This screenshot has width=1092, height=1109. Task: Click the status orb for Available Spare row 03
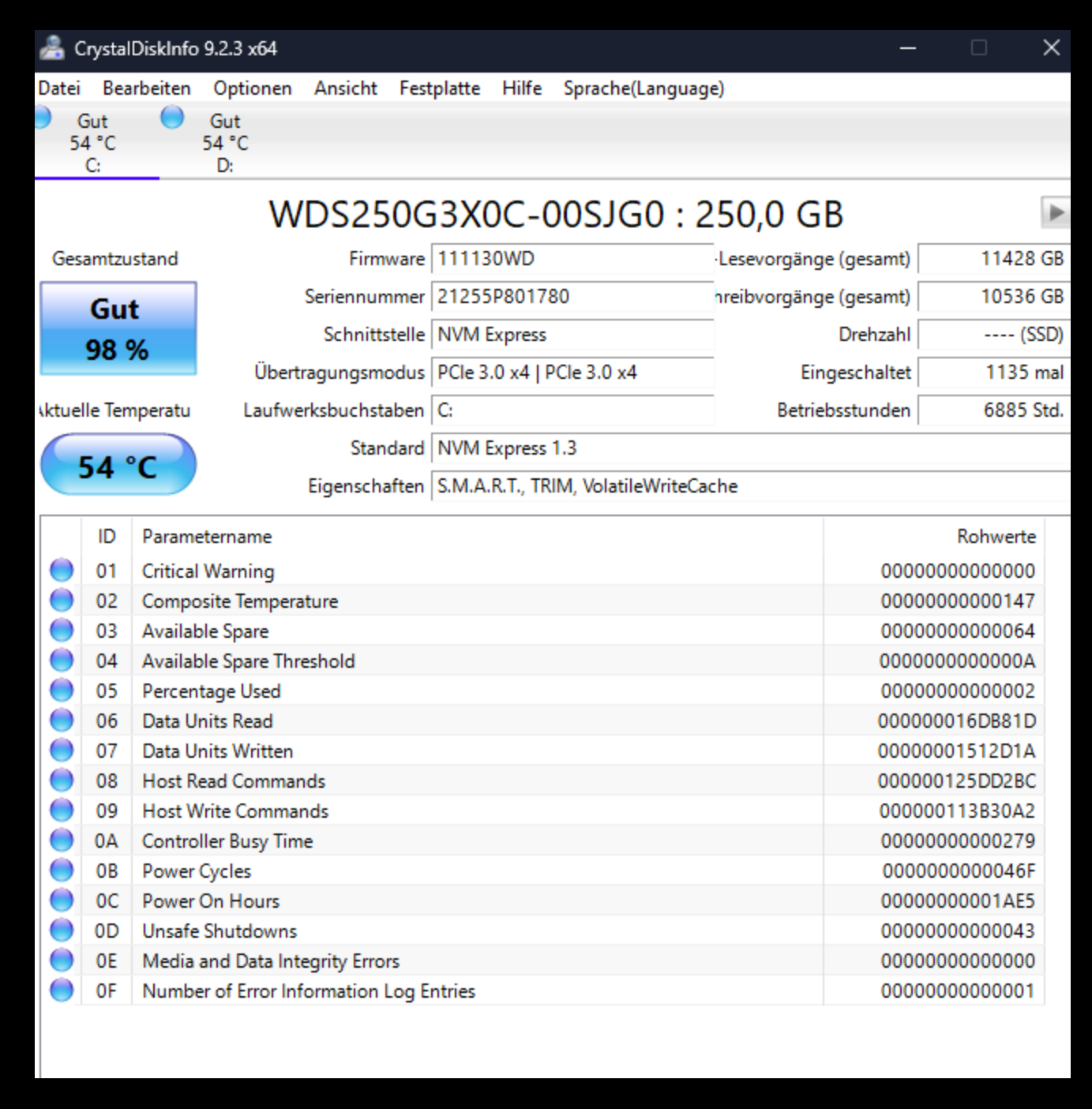click(x=62, y=631)
